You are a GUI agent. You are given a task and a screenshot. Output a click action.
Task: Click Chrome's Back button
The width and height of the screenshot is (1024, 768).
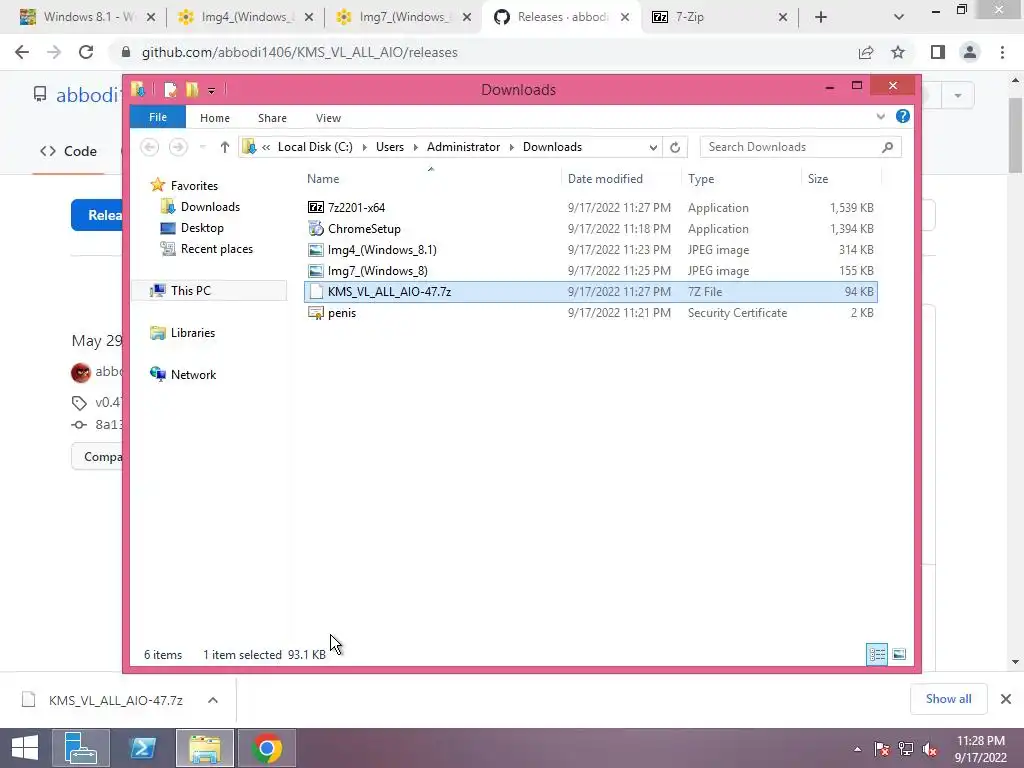22,52
